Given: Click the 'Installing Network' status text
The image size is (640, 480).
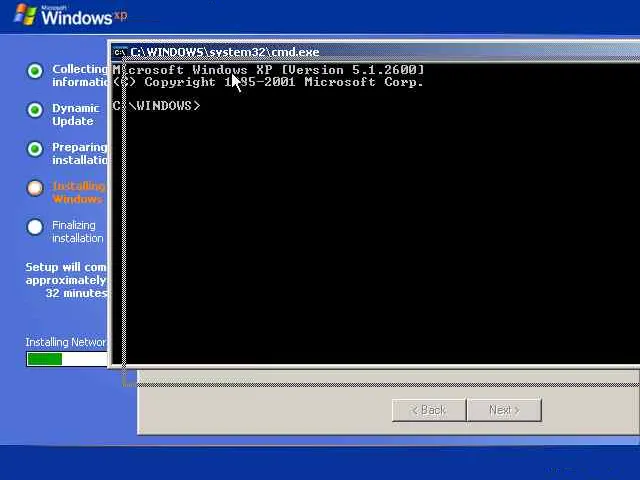Looking at the screenshot, I should click(x=66, y=342).
